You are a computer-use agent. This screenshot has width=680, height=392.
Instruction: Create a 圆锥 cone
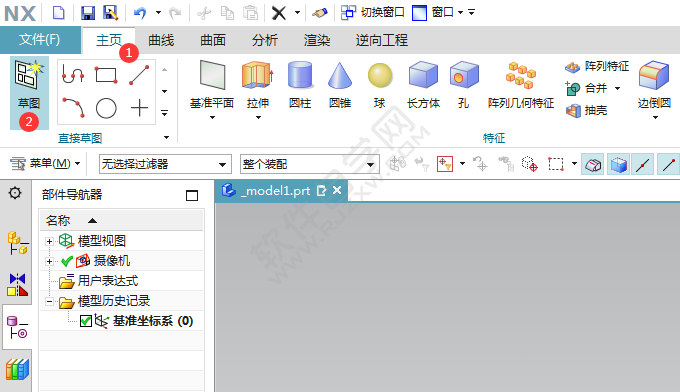340,85
